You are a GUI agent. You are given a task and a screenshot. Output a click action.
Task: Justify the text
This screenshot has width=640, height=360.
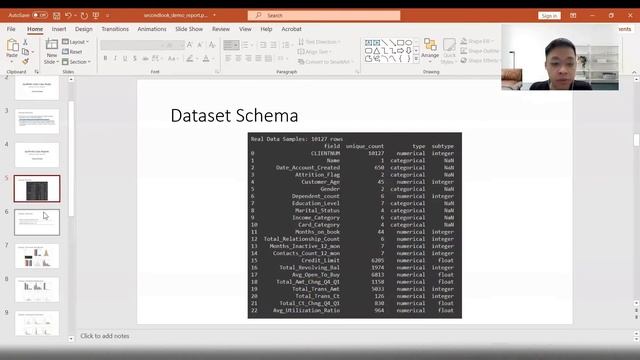pos(258,59)
